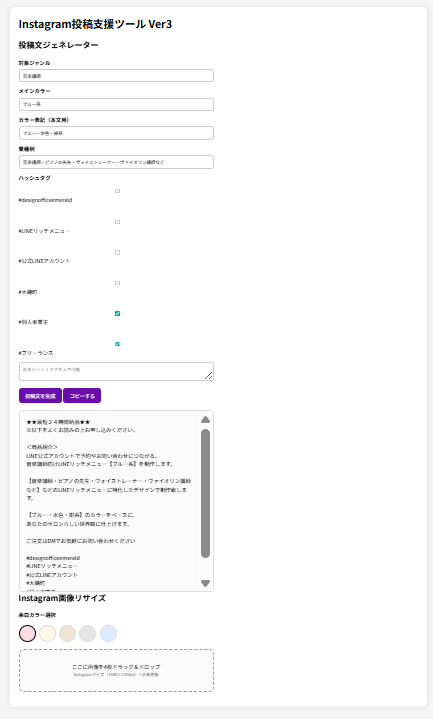Click the カラー表記（本文用） input field
The image size is (433, 719).
click(x=116, y=133)
